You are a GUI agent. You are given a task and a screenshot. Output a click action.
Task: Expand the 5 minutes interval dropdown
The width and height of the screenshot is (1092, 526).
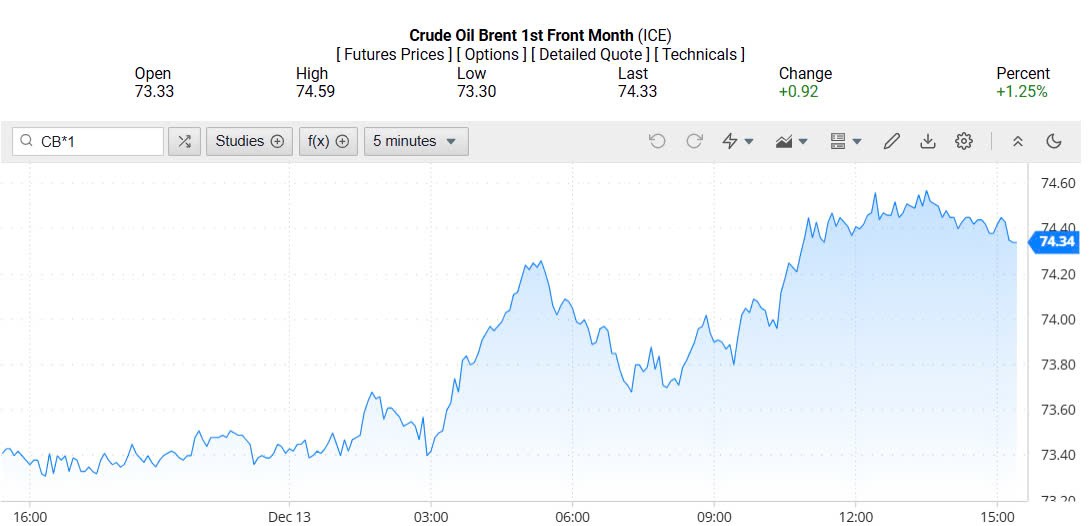[415, 141]
